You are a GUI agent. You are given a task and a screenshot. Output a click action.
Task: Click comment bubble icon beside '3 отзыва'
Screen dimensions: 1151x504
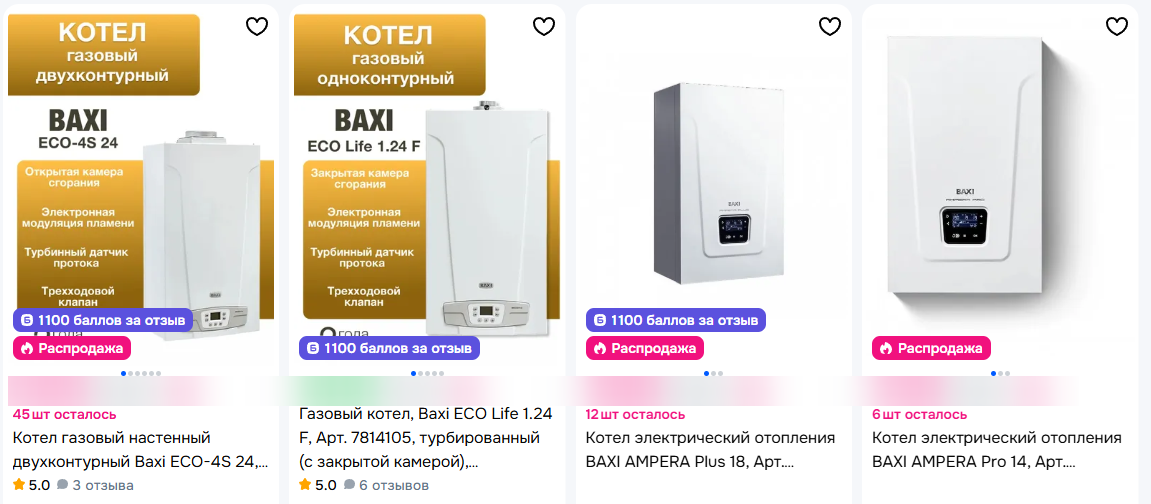click(x=62, y=485)
